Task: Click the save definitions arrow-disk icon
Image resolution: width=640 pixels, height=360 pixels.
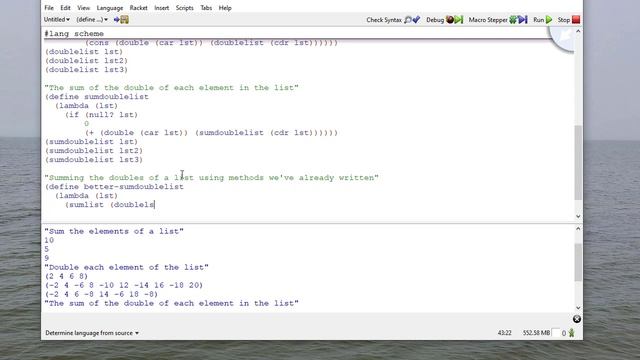Action: (121, 20)
